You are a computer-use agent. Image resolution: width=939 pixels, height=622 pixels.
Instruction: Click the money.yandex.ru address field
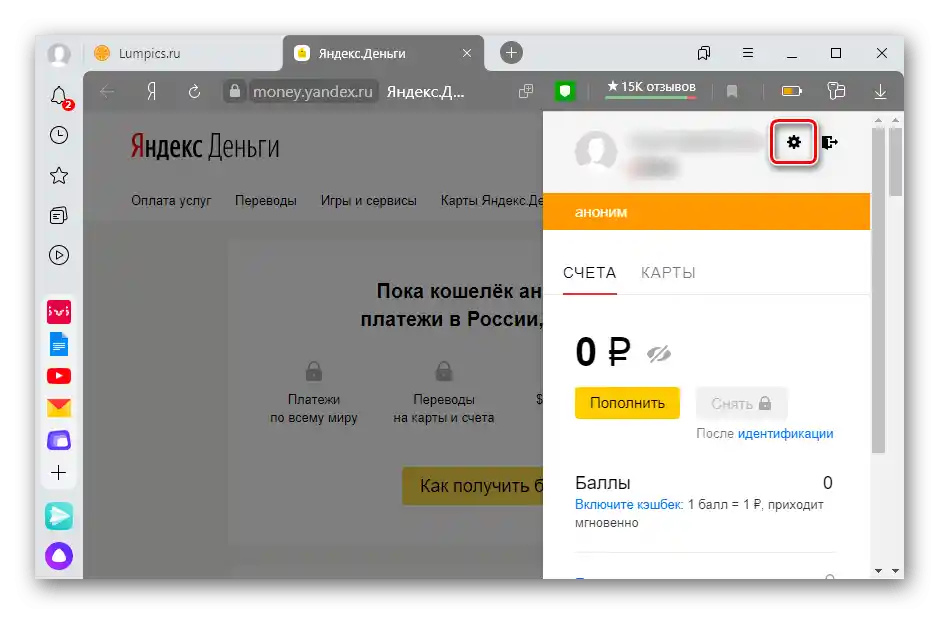coord(313,92)
